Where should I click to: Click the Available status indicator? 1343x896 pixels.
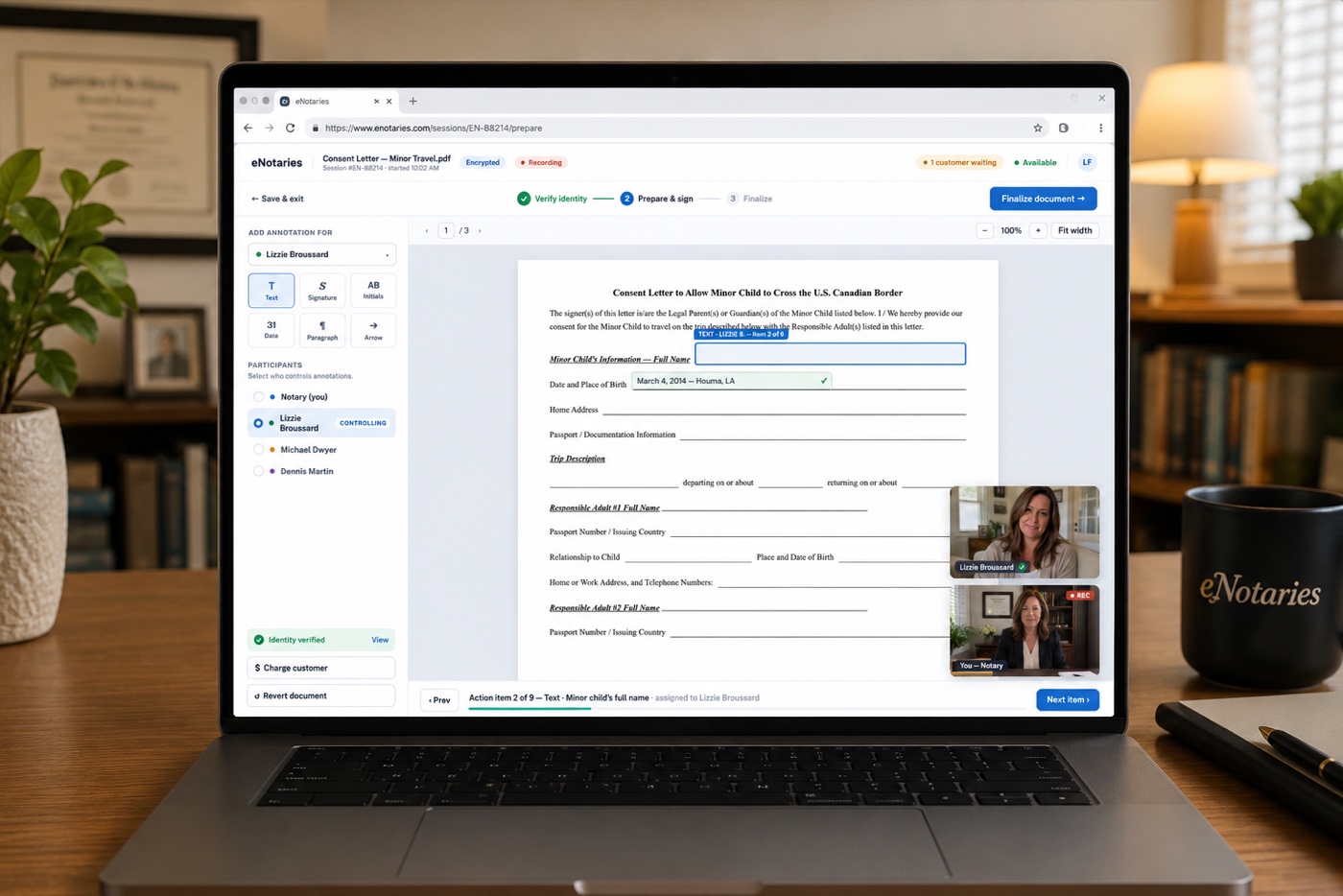click(x=1035, y=162)
